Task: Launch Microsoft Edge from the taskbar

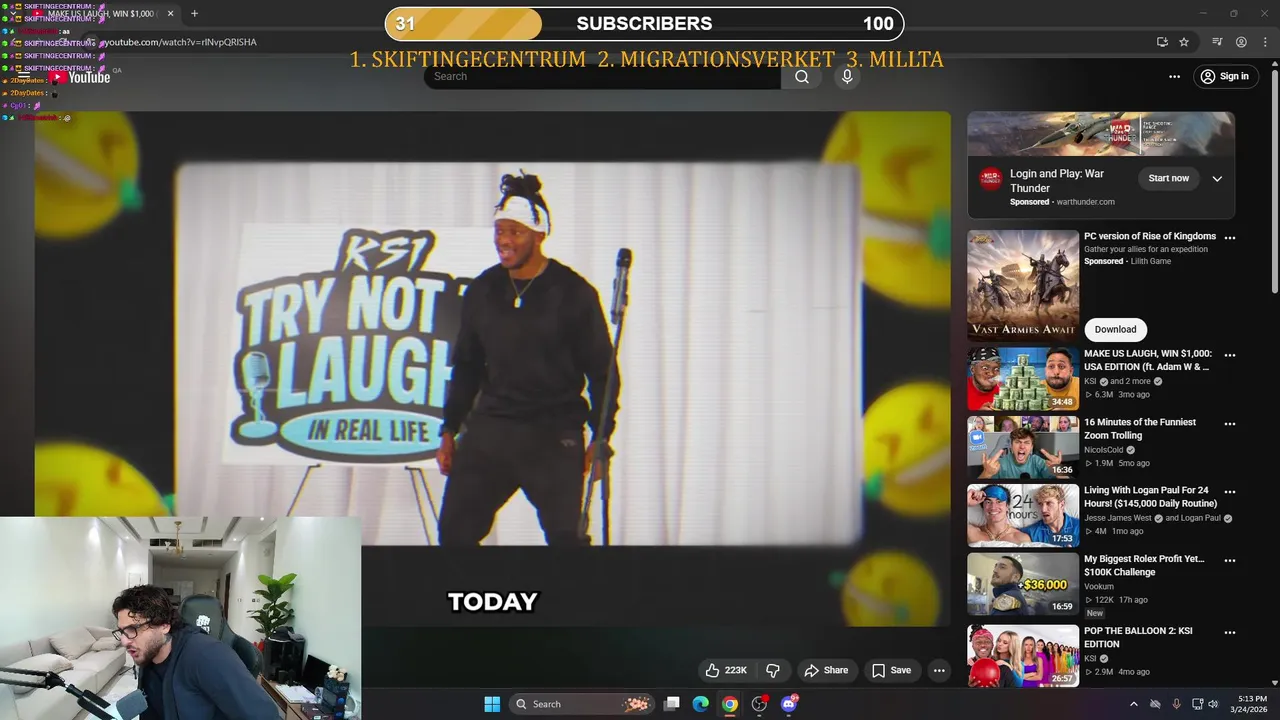Action: pyautogui.click(x=701, y=704)
